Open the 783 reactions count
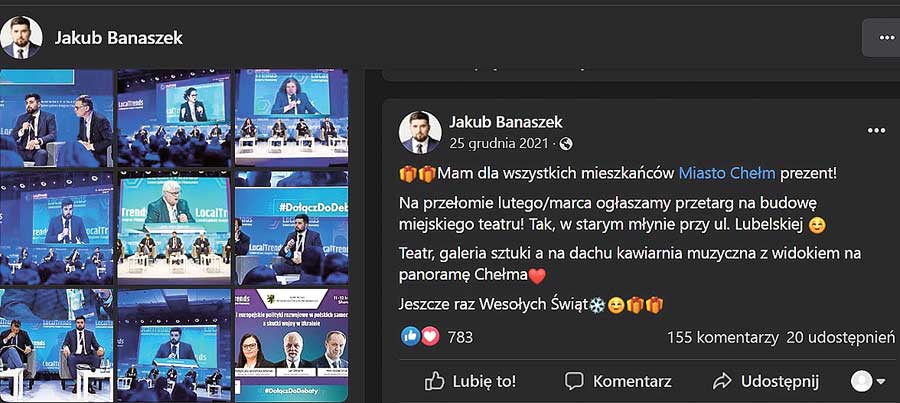 (460, 338)
